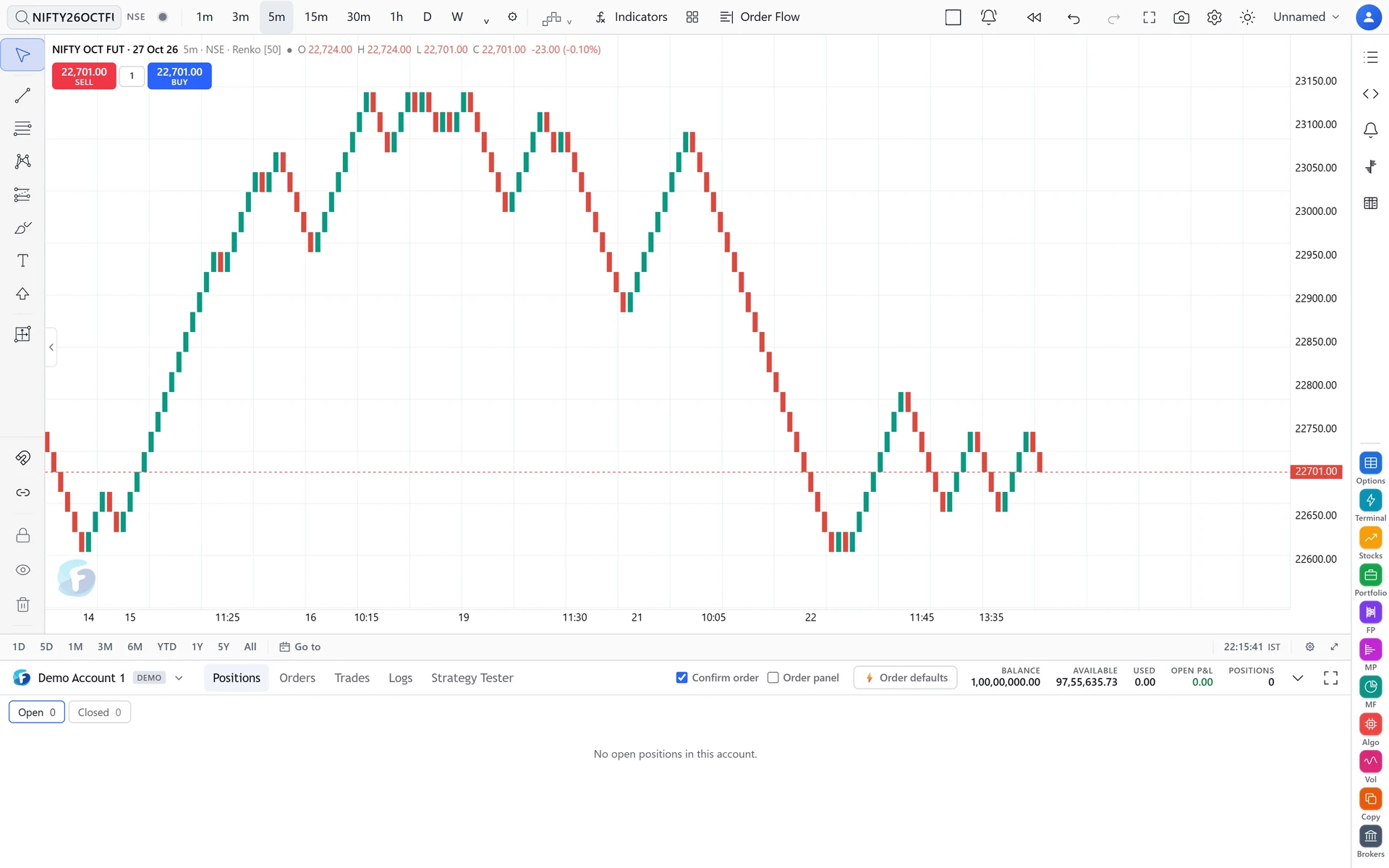Select the trend line drawing tool
Viewport: 1389px width, 868px height.
pyautogui.click(x=22, y=95)
